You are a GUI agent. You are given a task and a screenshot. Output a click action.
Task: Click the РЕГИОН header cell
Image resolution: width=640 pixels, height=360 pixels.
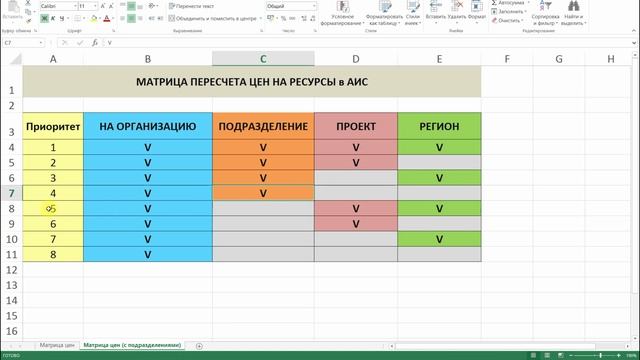pos(439,126)
